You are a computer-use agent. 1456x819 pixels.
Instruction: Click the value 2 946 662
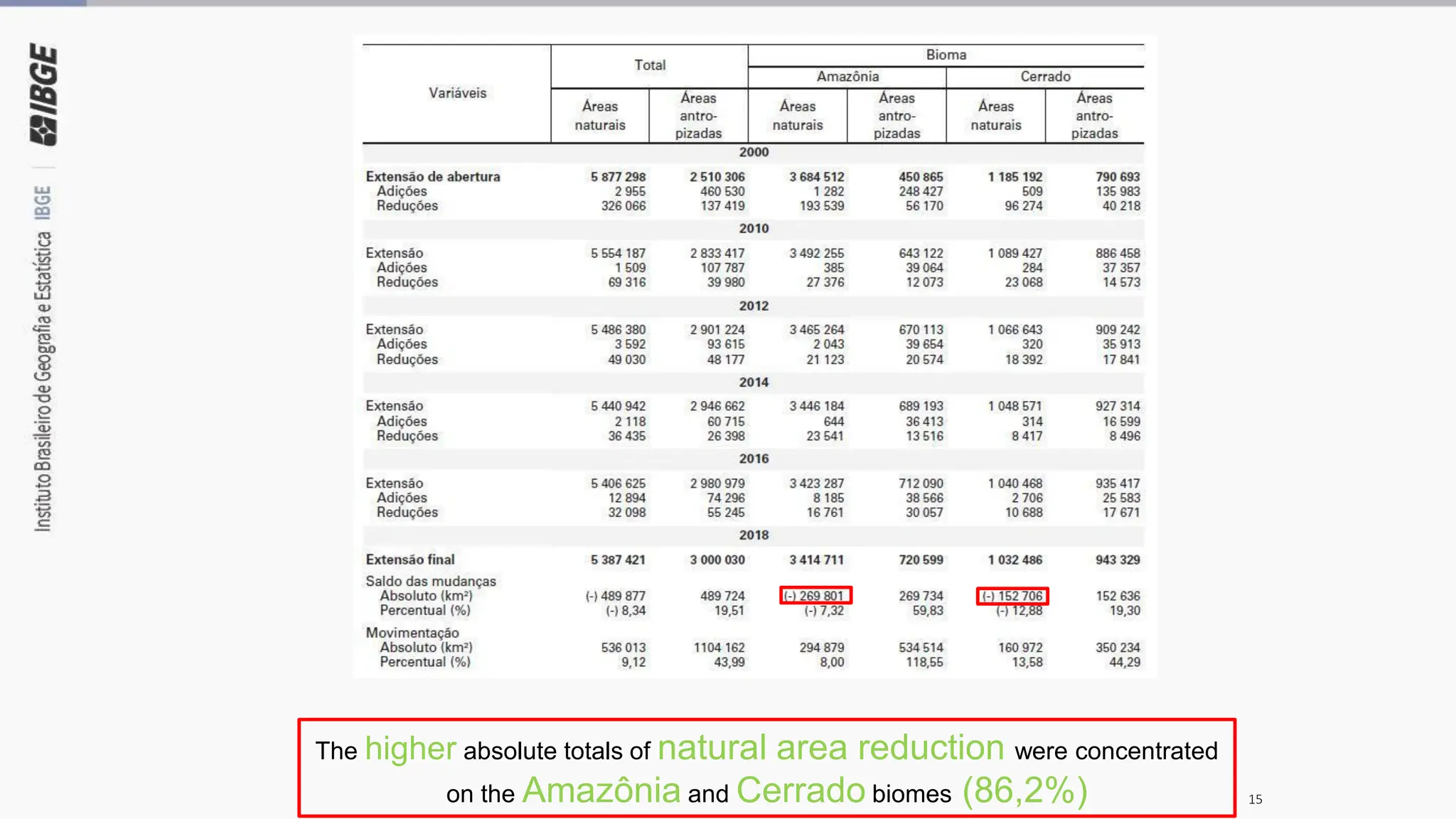[x=717, y=406]
